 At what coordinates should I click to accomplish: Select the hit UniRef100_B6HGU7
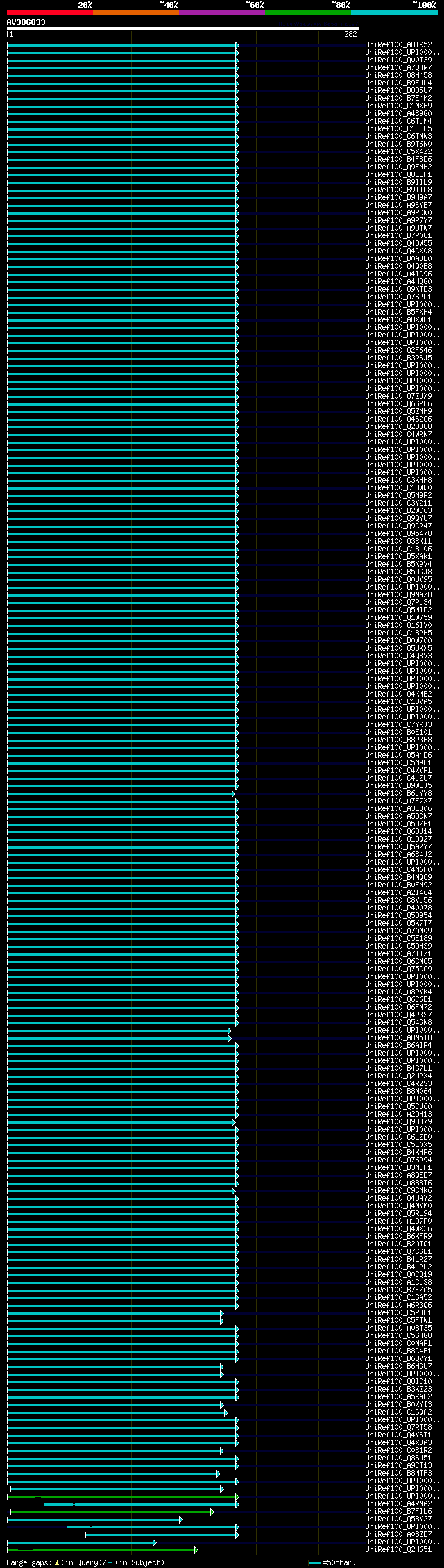(x=398, y=1367)
